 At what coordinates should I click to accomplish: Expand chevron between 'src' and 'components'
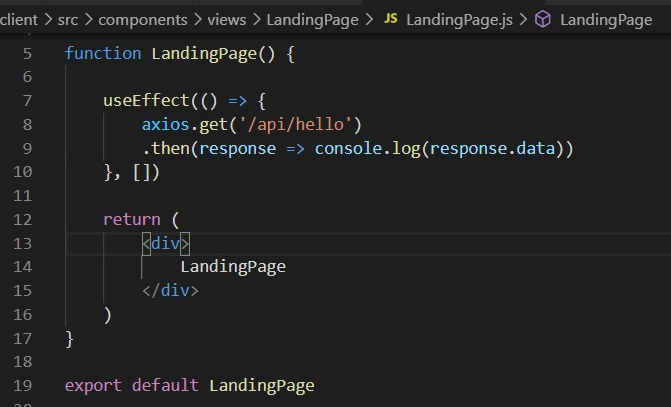[88, 20]
